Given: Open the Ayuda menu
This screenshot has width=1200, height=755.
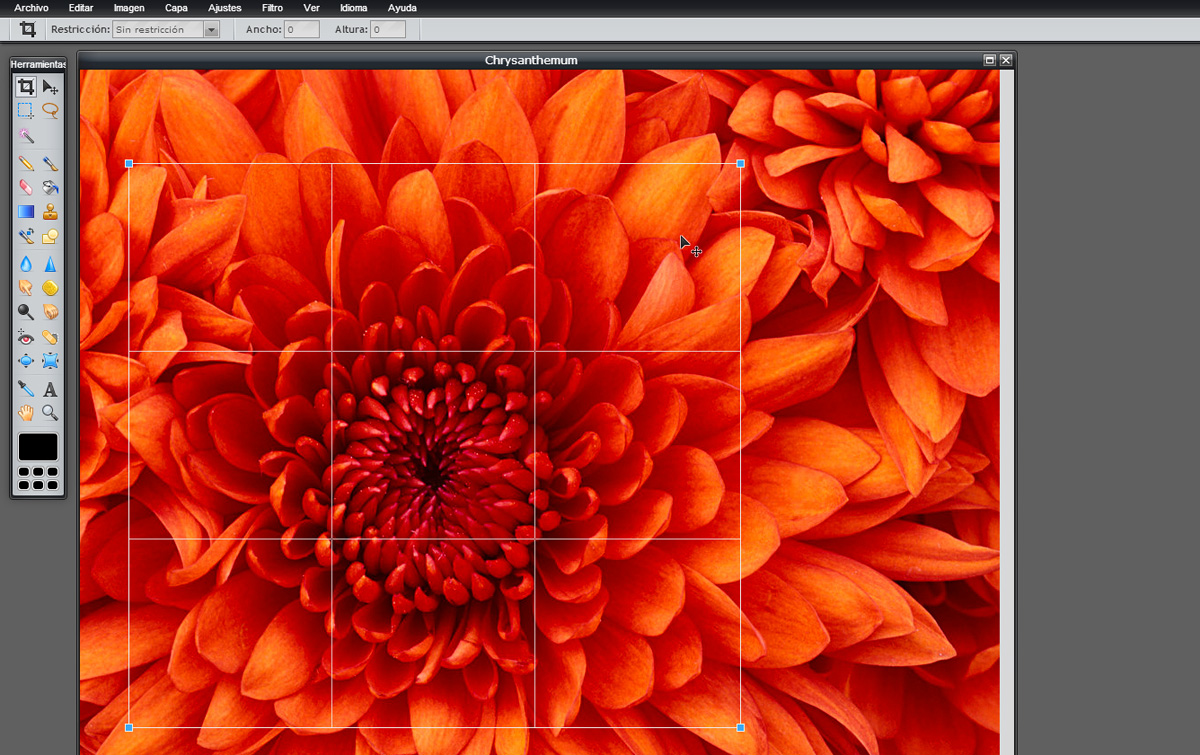Looking at the screenshot, I should [x=402, y=8].
